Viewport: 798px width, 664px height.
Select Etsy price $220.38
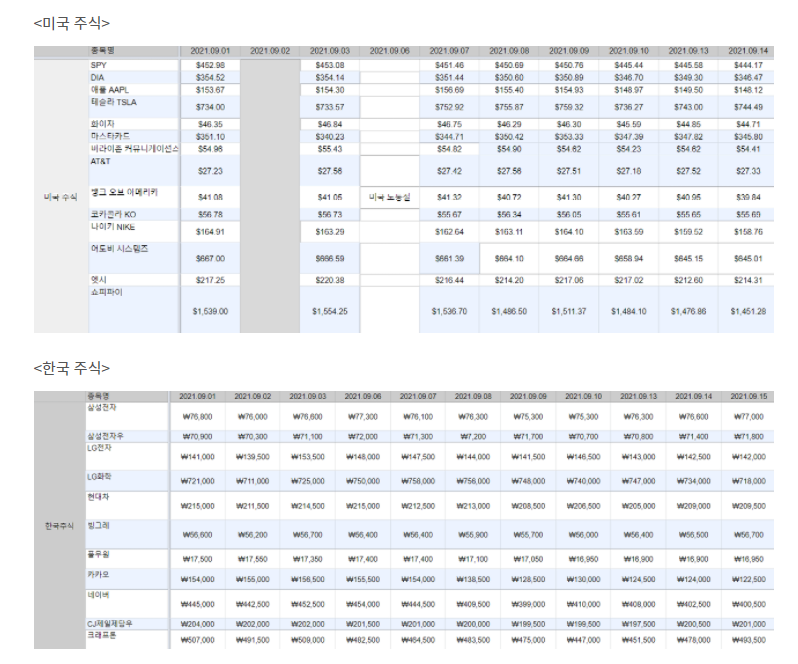click(x=330, y=280)
